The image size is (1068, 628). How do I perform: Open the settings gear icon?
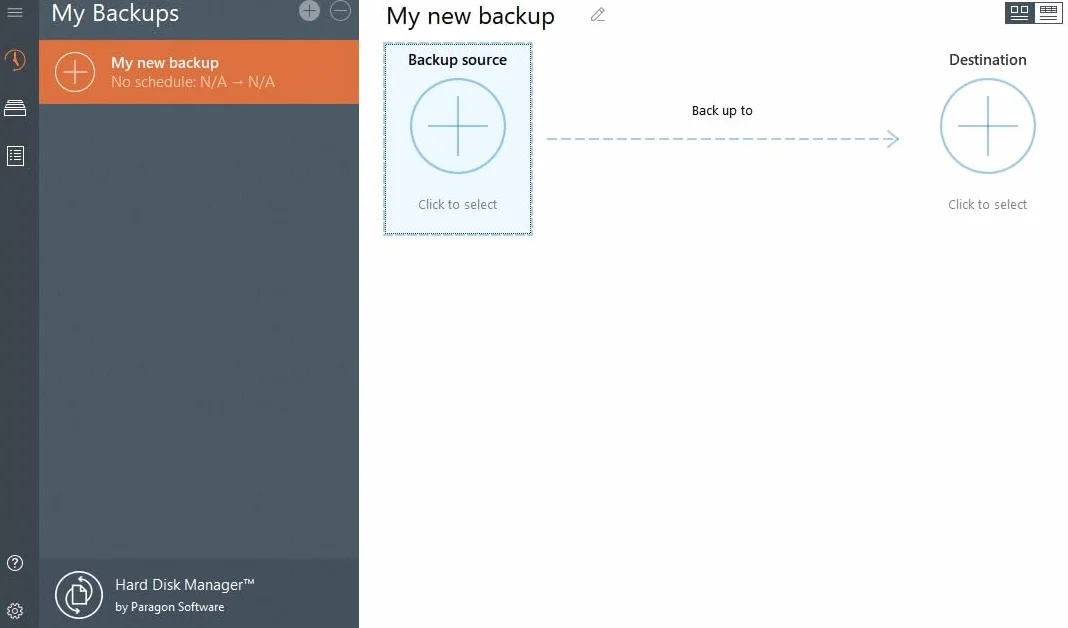click(15, 611)
